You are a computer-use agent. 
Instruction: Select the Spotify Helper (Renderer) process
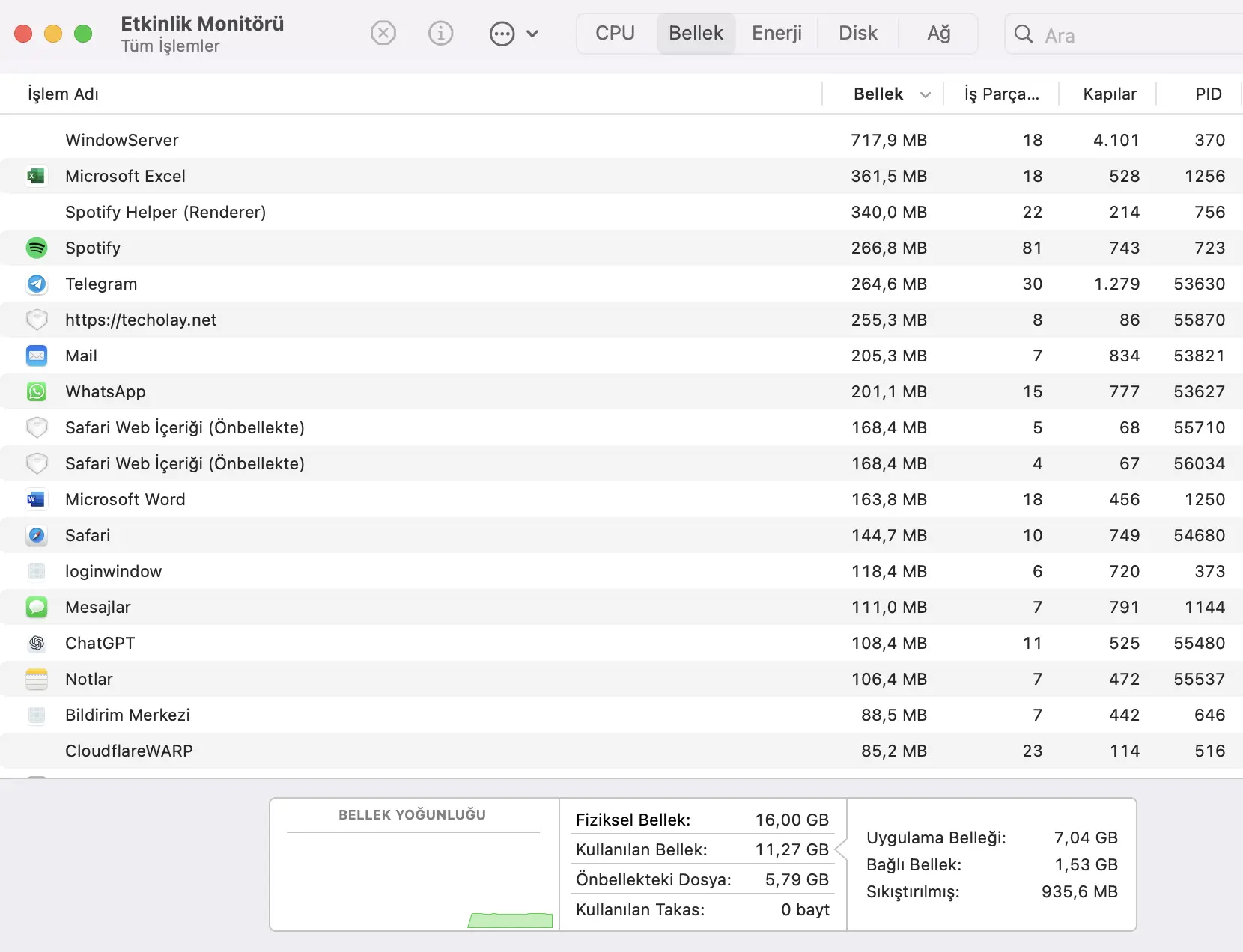[x=165, y=212]
